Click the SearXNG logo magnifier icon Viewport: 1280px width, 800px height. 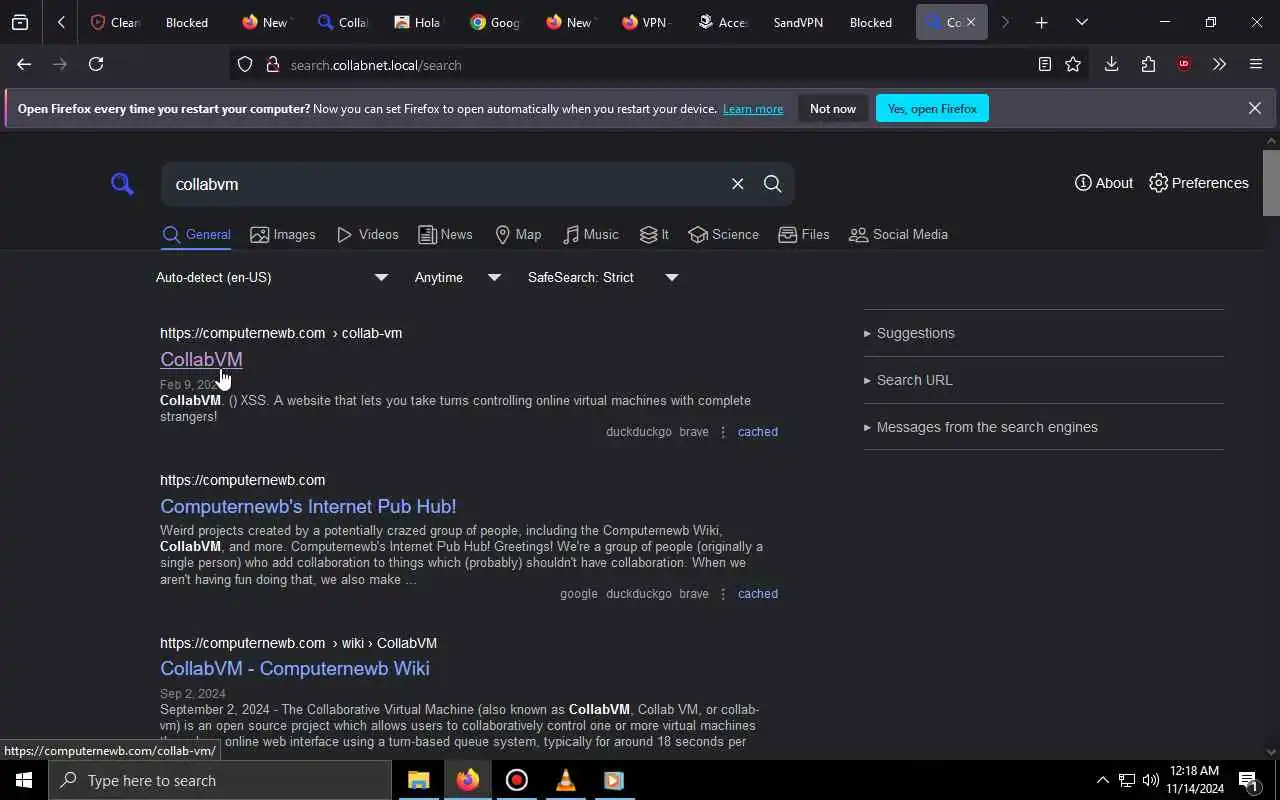coord(122,184)
